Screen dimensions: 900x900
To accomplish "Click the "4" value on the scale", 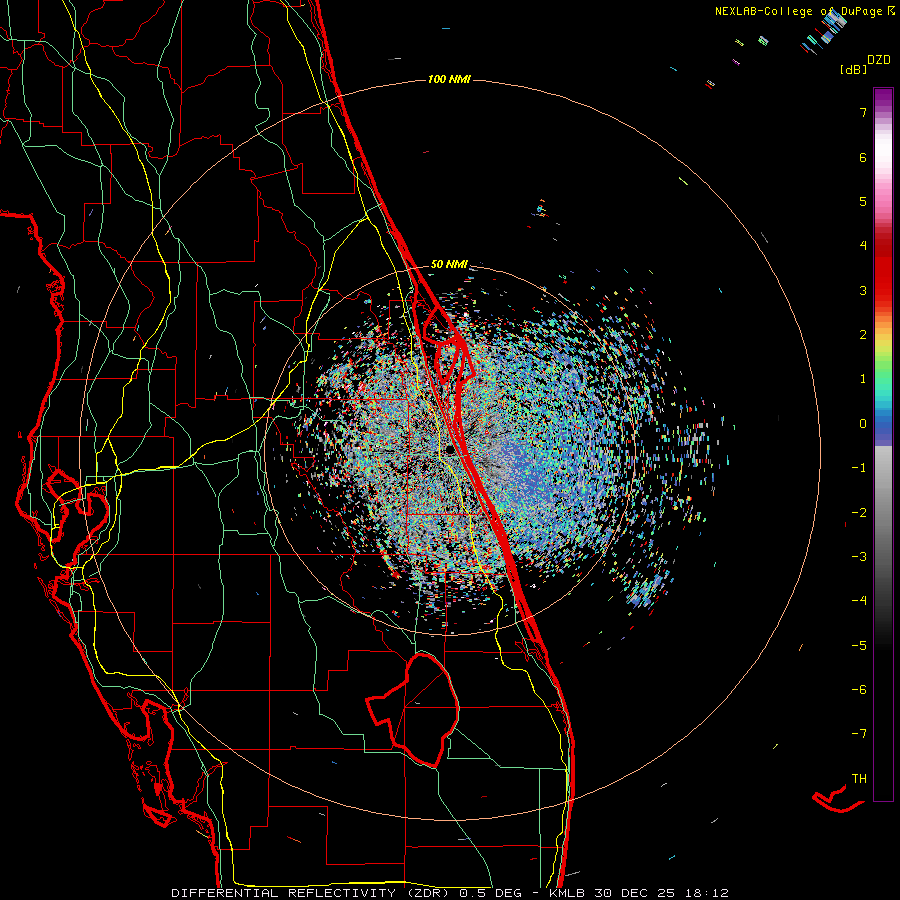I will coord(863,246).
